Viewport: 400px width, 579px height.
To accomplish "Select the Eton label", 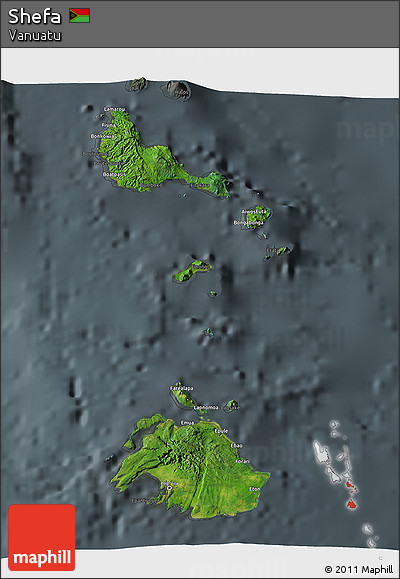I will tap(255, 489).
